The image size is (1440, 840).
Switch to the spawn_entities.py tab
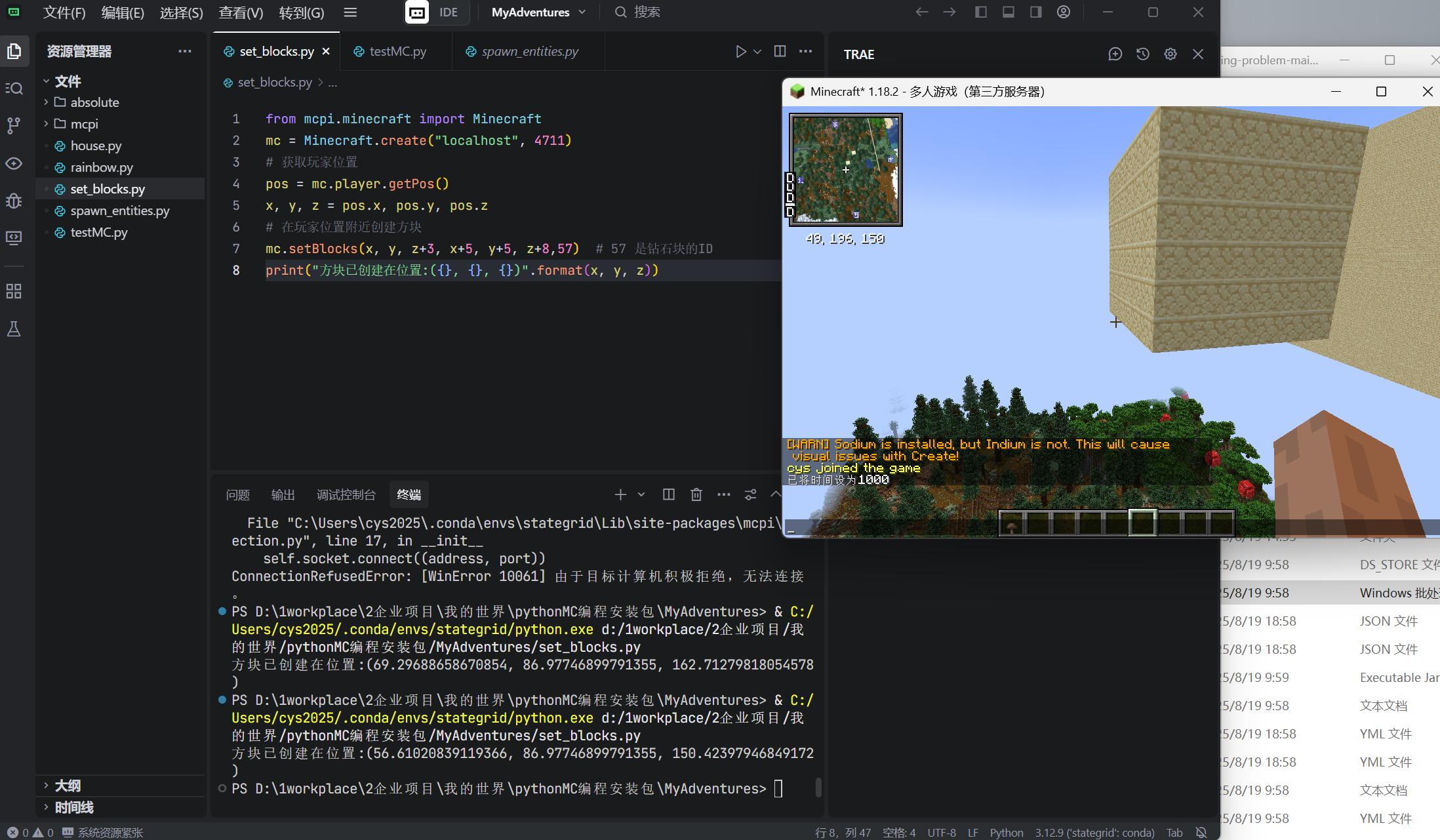pyautogui.click(x=530, y=51)
